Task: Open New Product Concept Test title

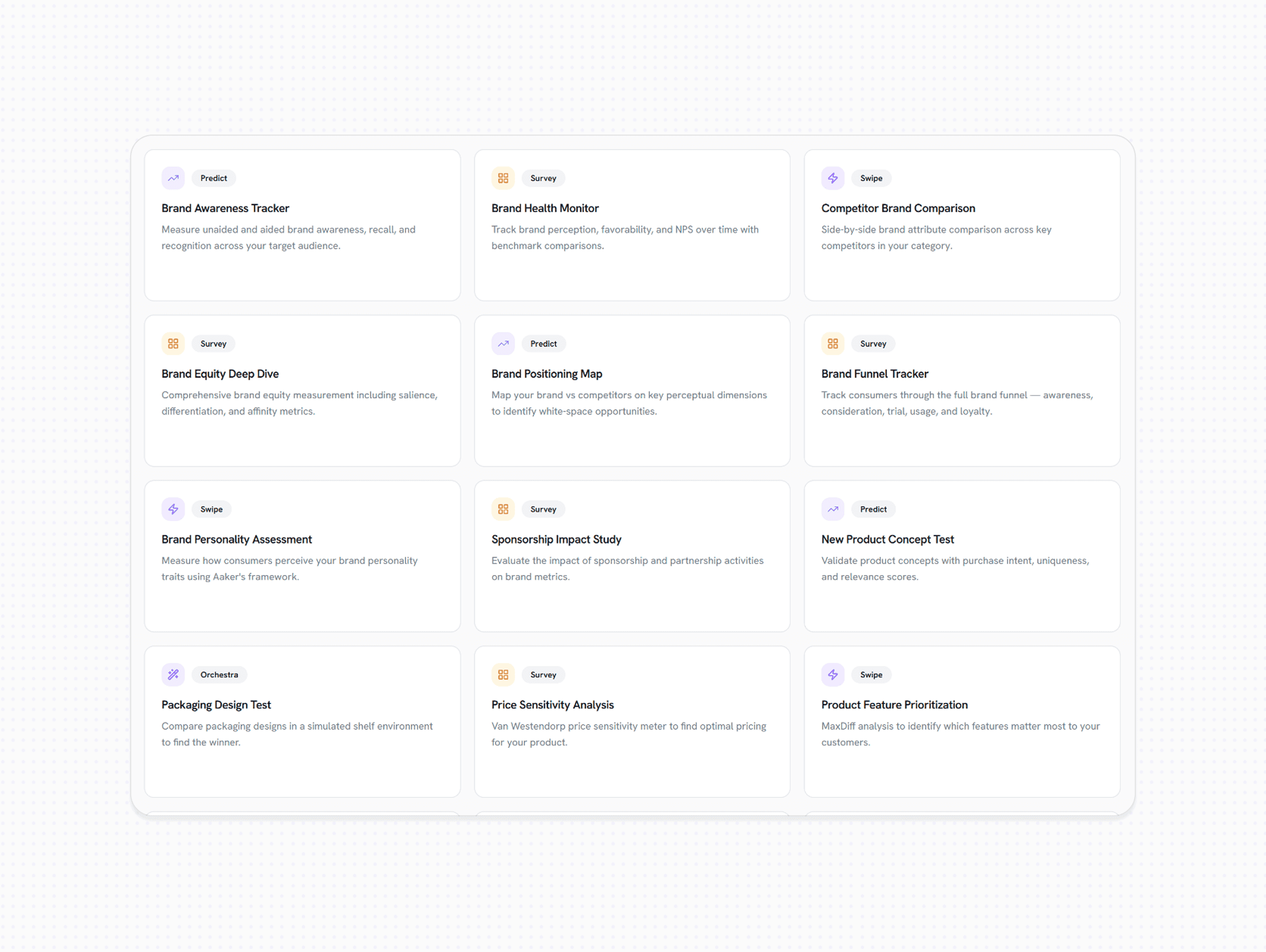Action: [x=887, y=539]
